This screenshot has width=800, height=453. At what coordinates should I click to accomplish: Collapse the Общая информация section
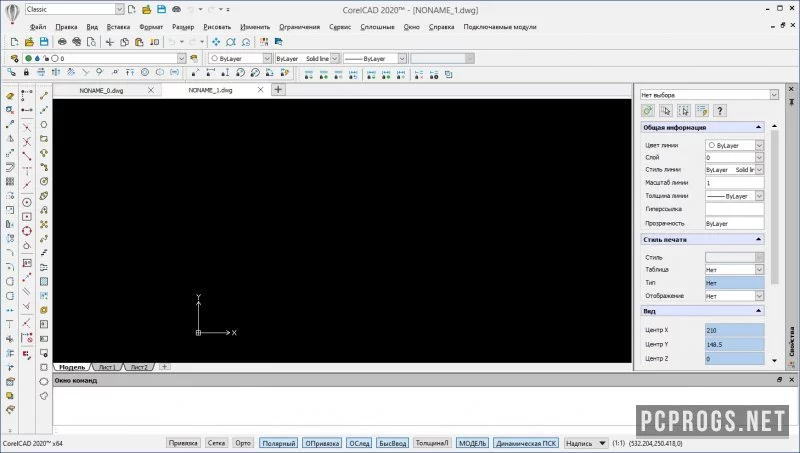[x=759, y=127]
